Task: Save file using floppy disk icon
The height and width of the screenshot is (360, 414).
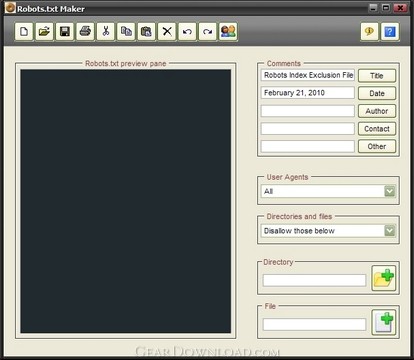Action: [x=65, y=32]
